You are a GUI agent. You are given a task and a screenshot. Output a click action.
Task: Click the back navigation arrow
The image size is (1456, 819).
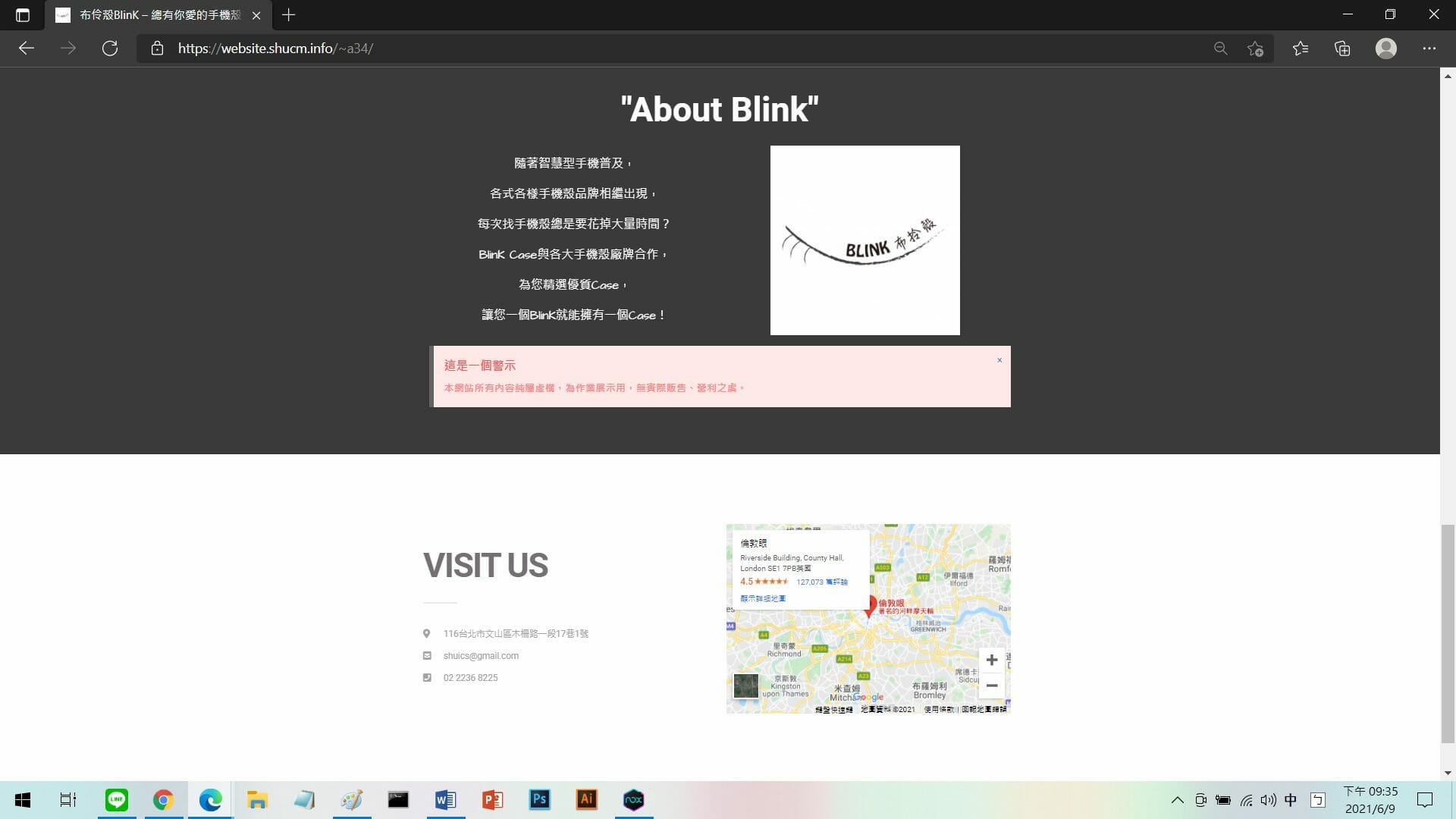point(27,49)
